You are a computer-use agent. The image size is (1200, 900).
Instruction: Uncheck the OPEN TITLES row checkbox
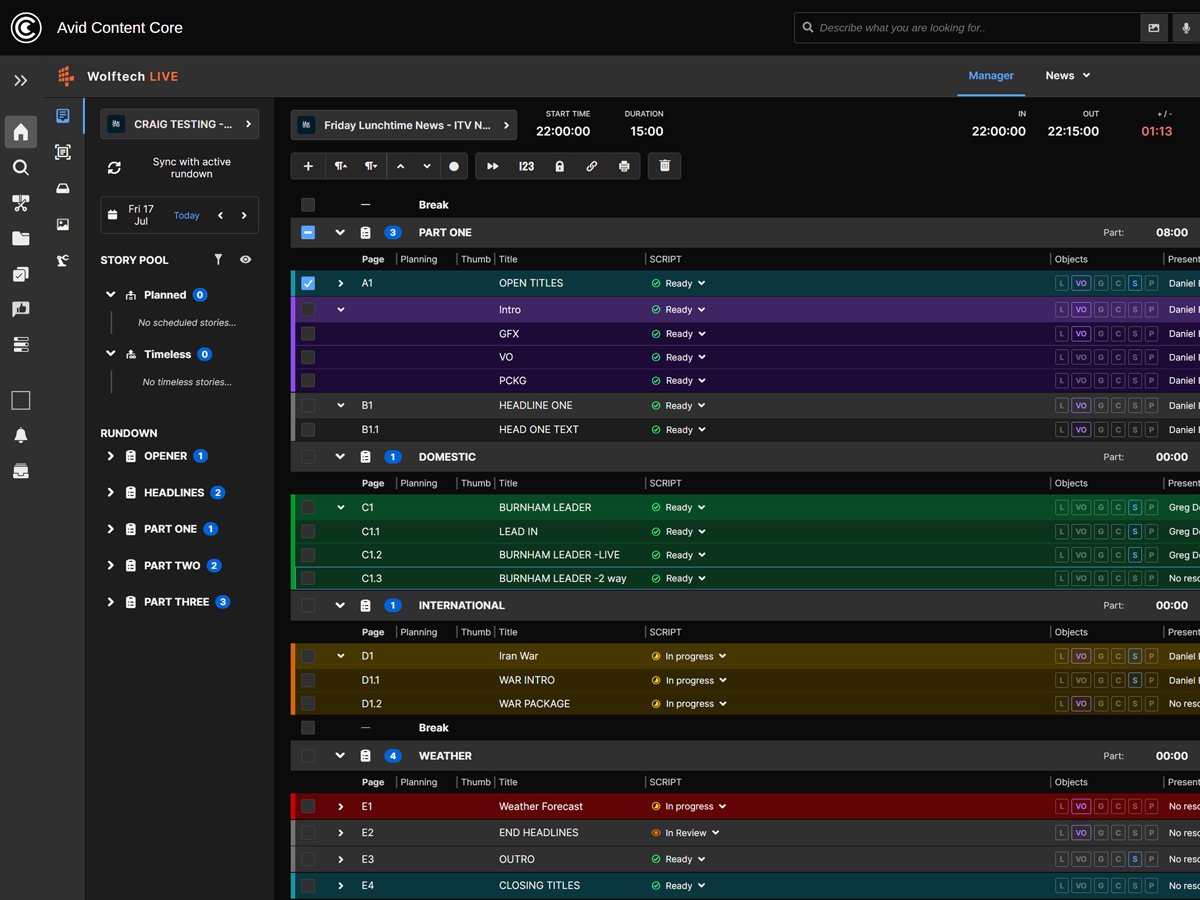click(308, 283)
